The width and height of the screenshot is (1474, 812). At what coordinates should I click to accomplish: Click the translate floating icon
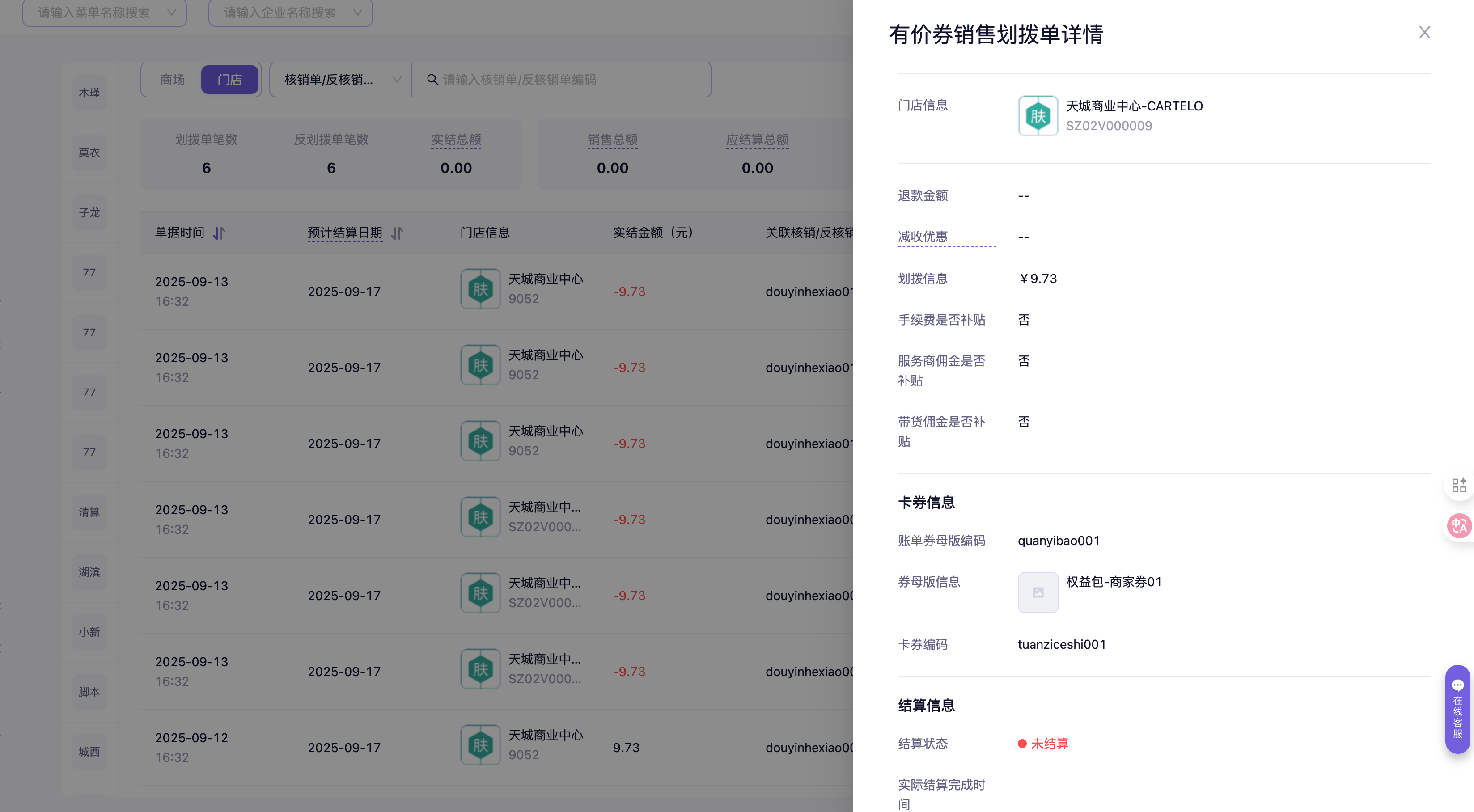(x=1458, y=525)
